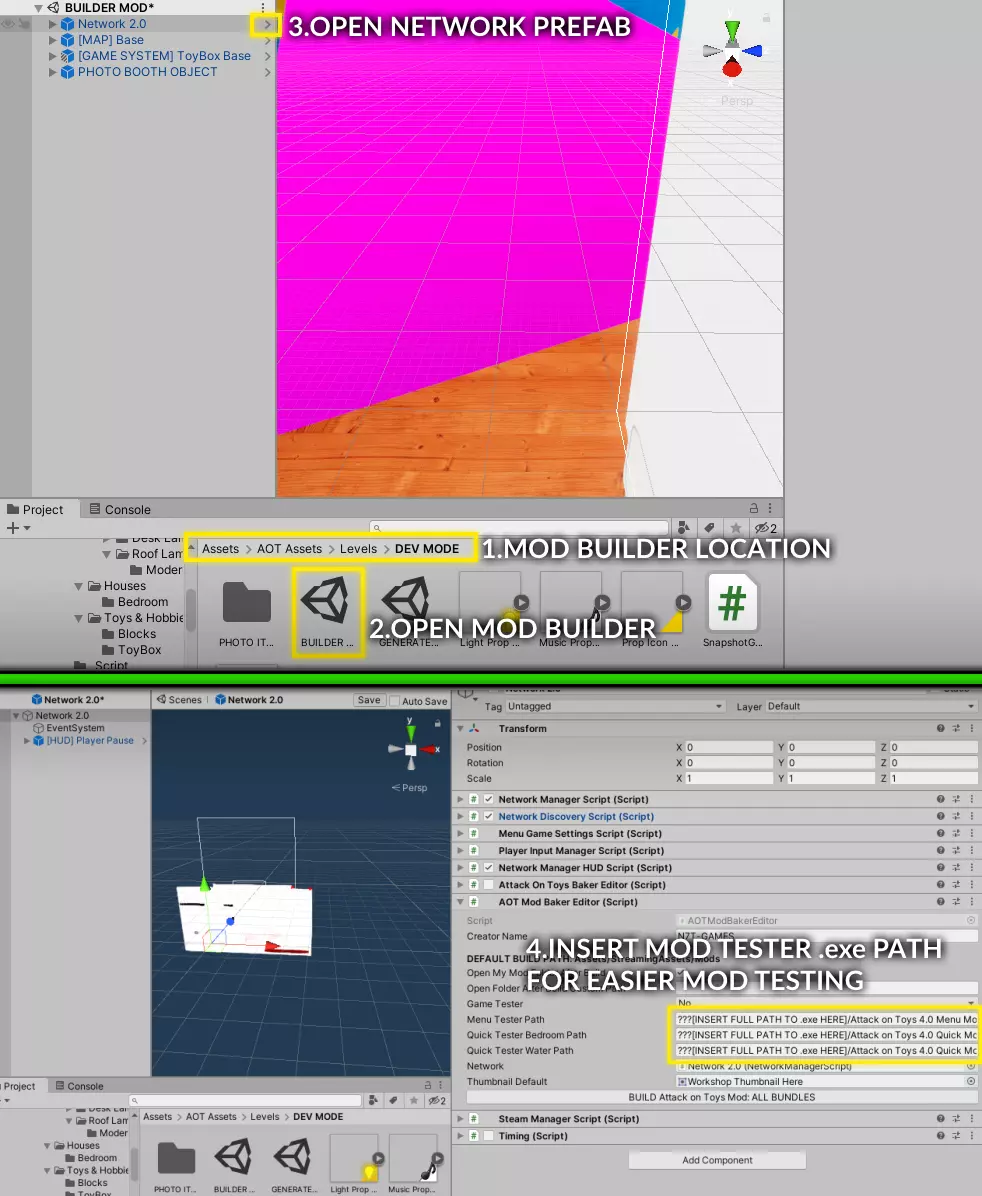The width and height of the screenshot is (982, 1196).
Task: Collapse the Transform component foldout
Action: pos(460,728)
